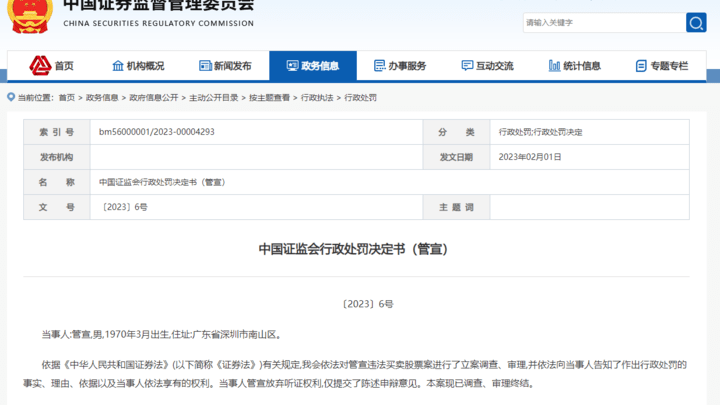Go to 政府信息公开 in the breadcrumb
The width and height of the screenshot is (720, 405).
tap(153, 97)
